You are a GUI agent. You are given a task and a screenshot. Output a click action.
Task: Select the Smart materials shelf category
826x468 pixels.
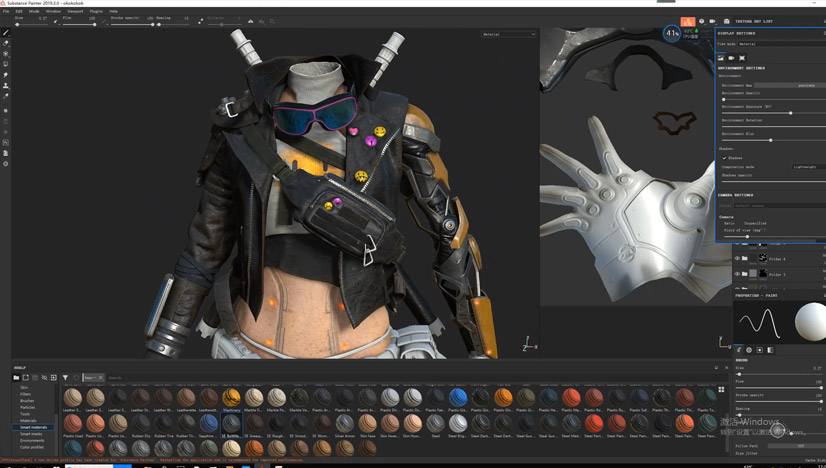[x=34, y=427]
